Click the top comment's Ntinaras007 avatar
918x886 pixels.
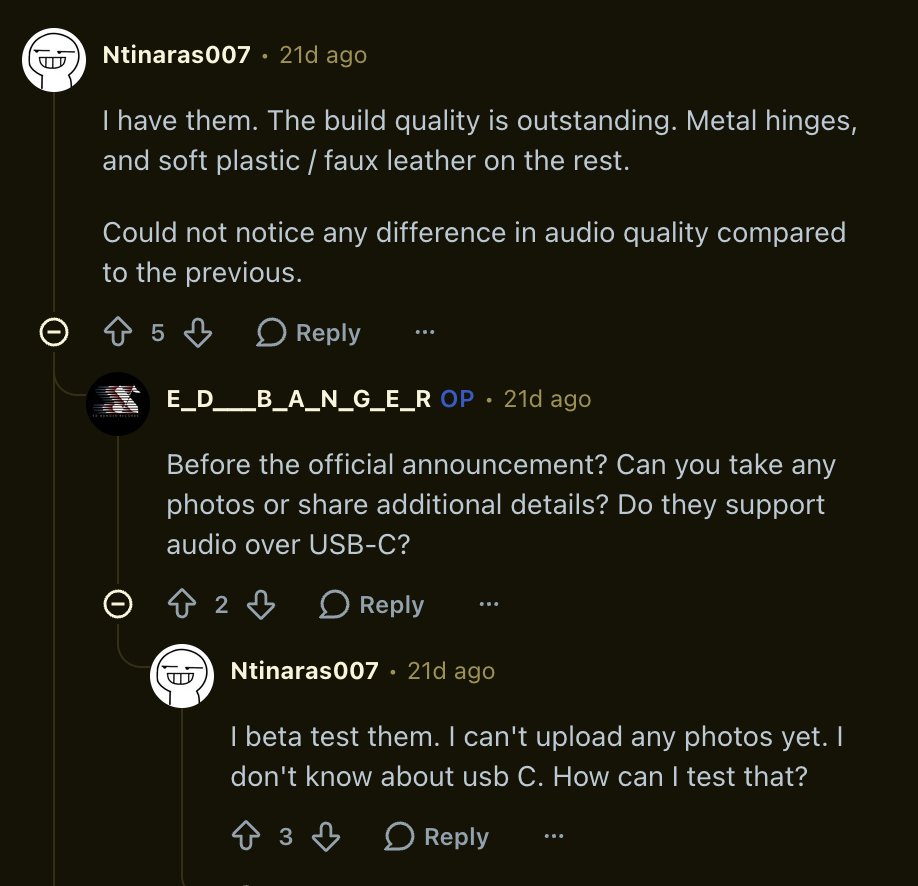(54, 60)
